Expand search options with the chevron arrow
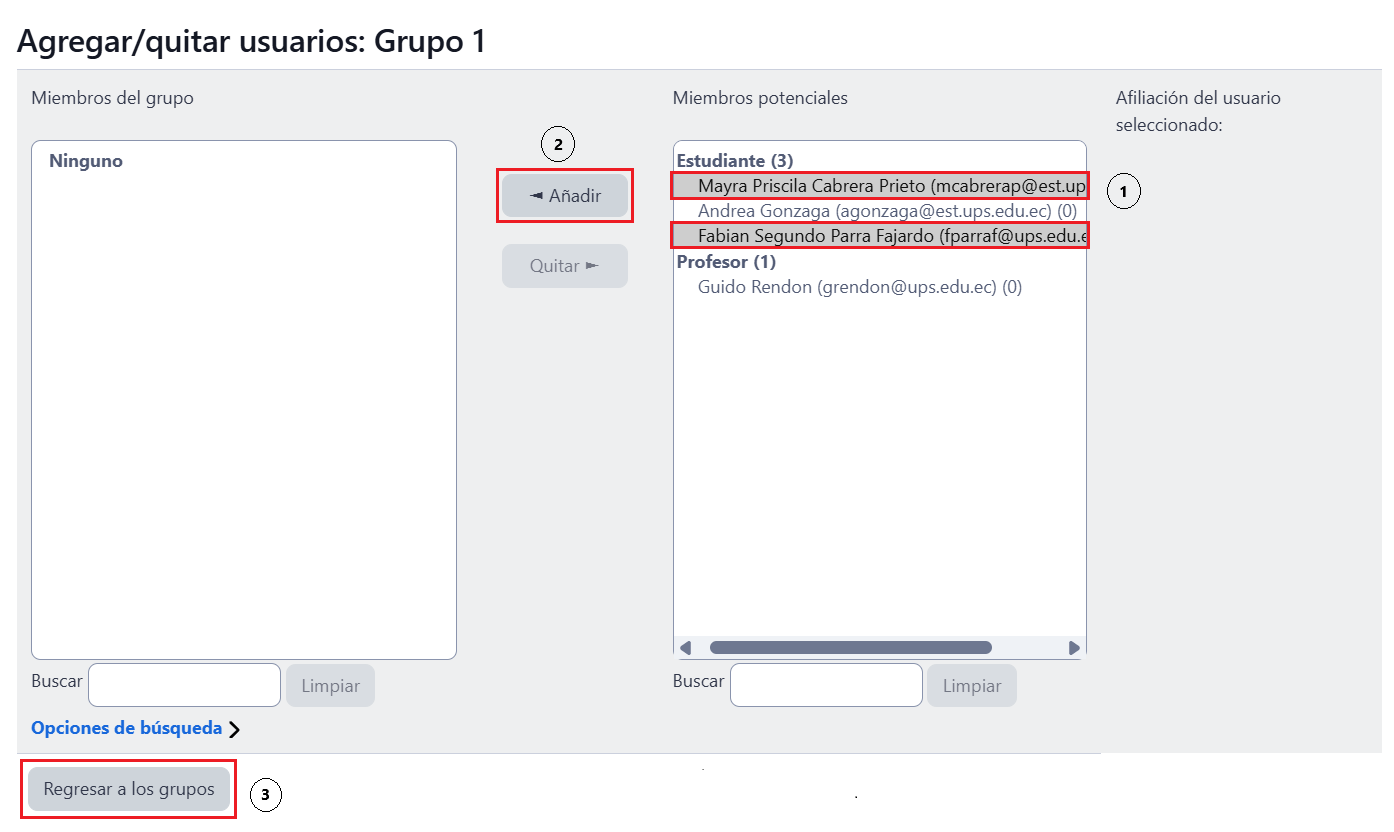The width and height of the screenshot is (1394, 832). 234,729
